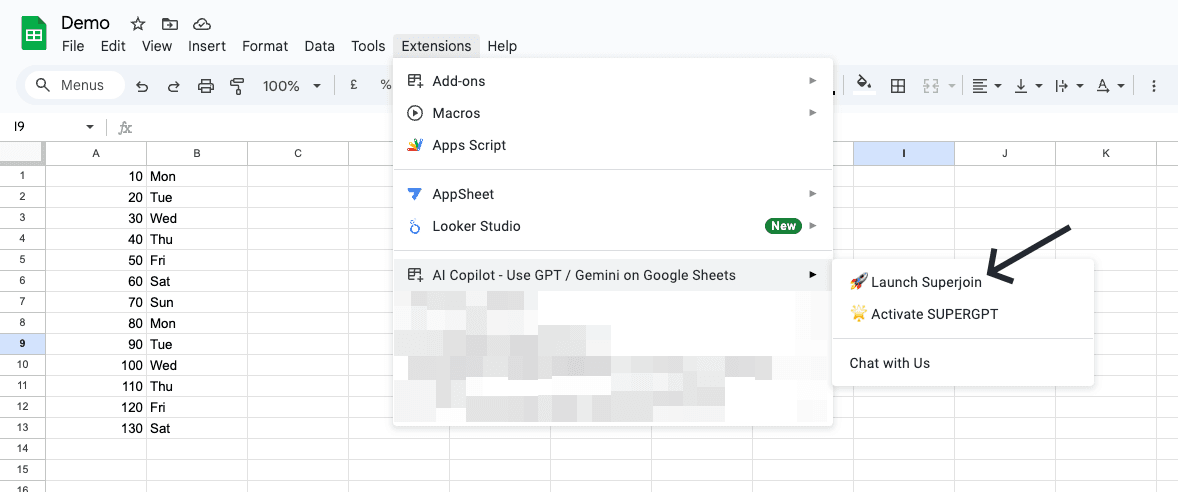Open the I9 name box dropdown arrow

[90, 127]
